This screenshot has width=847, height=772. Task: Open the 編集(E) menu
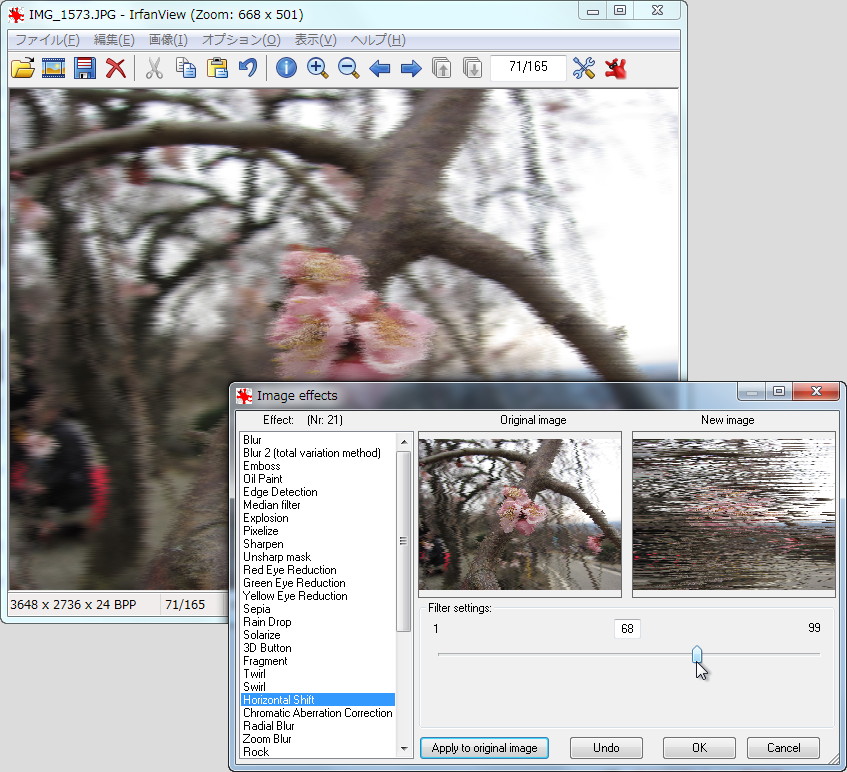[x=114, y=40]
